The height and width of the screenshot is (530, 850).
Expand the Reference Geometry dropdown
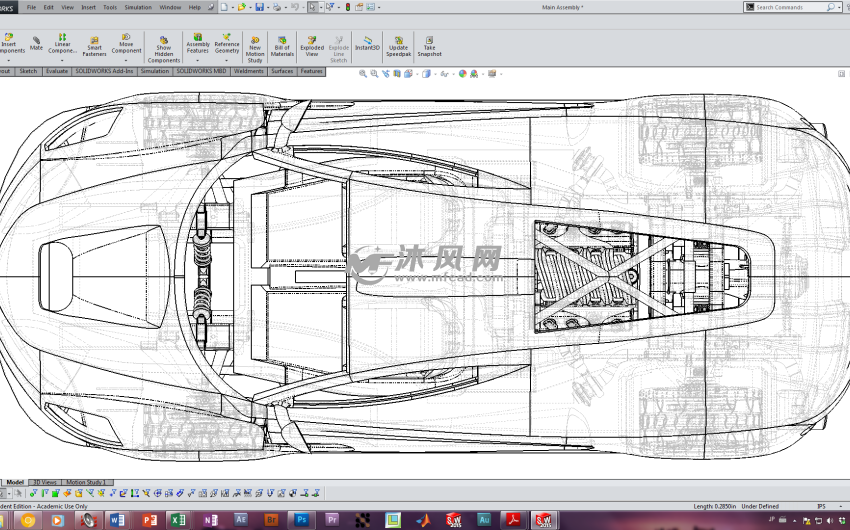click(x=227, y=59)
